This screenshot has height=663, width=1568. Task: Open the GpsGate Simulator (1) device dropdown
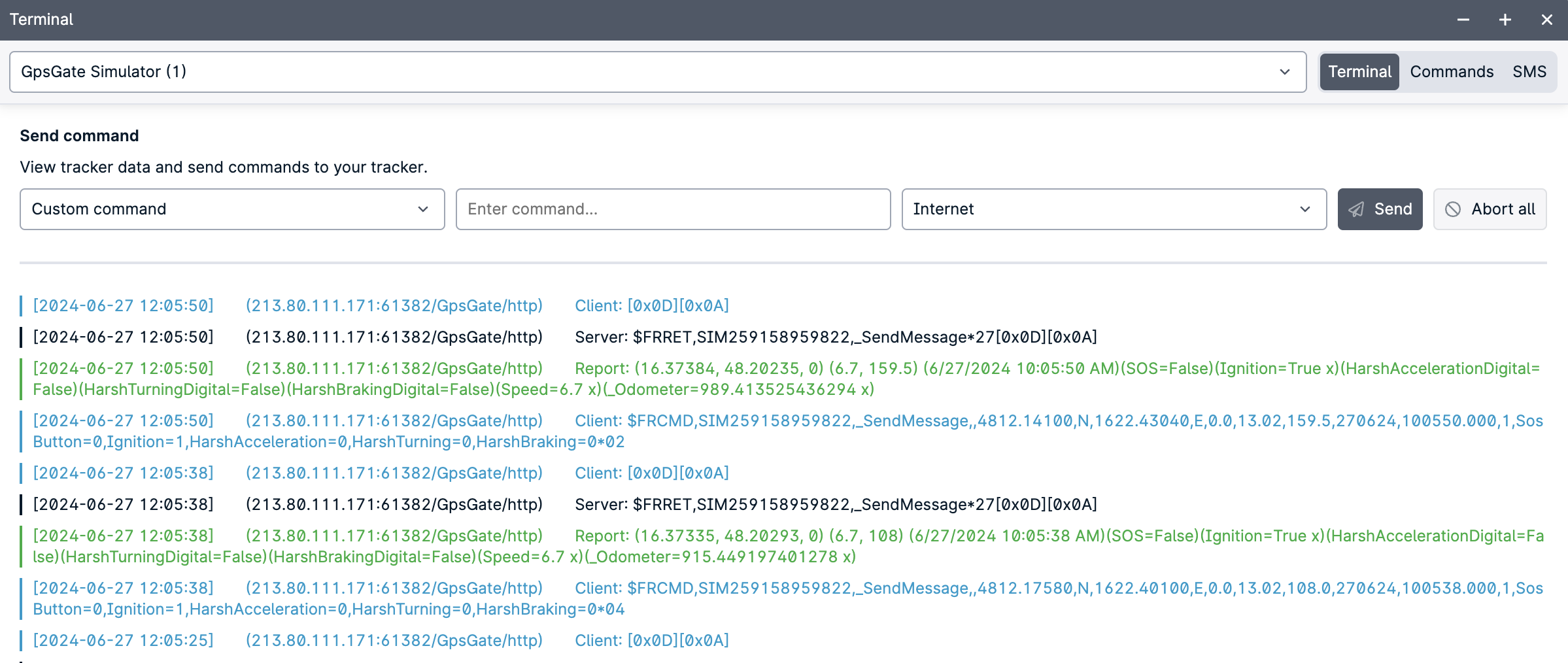[658, 72]
